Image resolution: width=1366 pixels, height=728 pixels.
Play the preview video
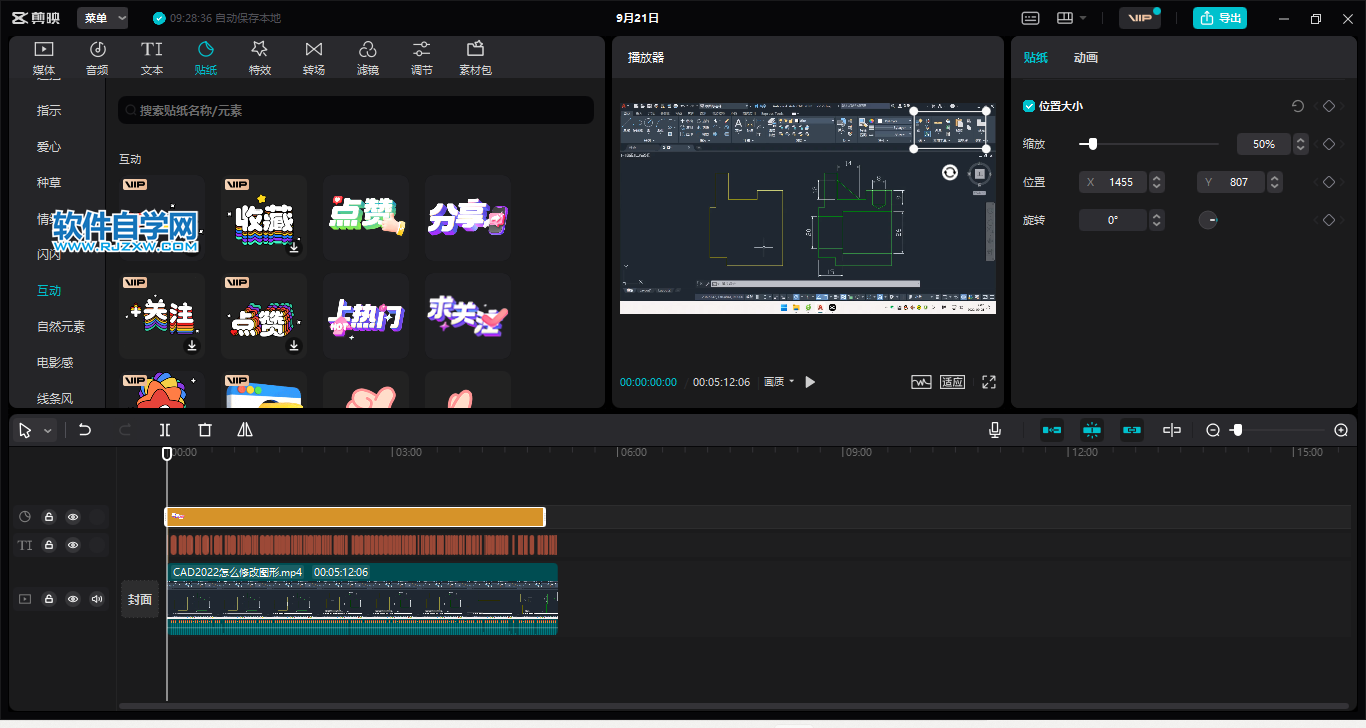pyautogui.click(x=810, y=382)
